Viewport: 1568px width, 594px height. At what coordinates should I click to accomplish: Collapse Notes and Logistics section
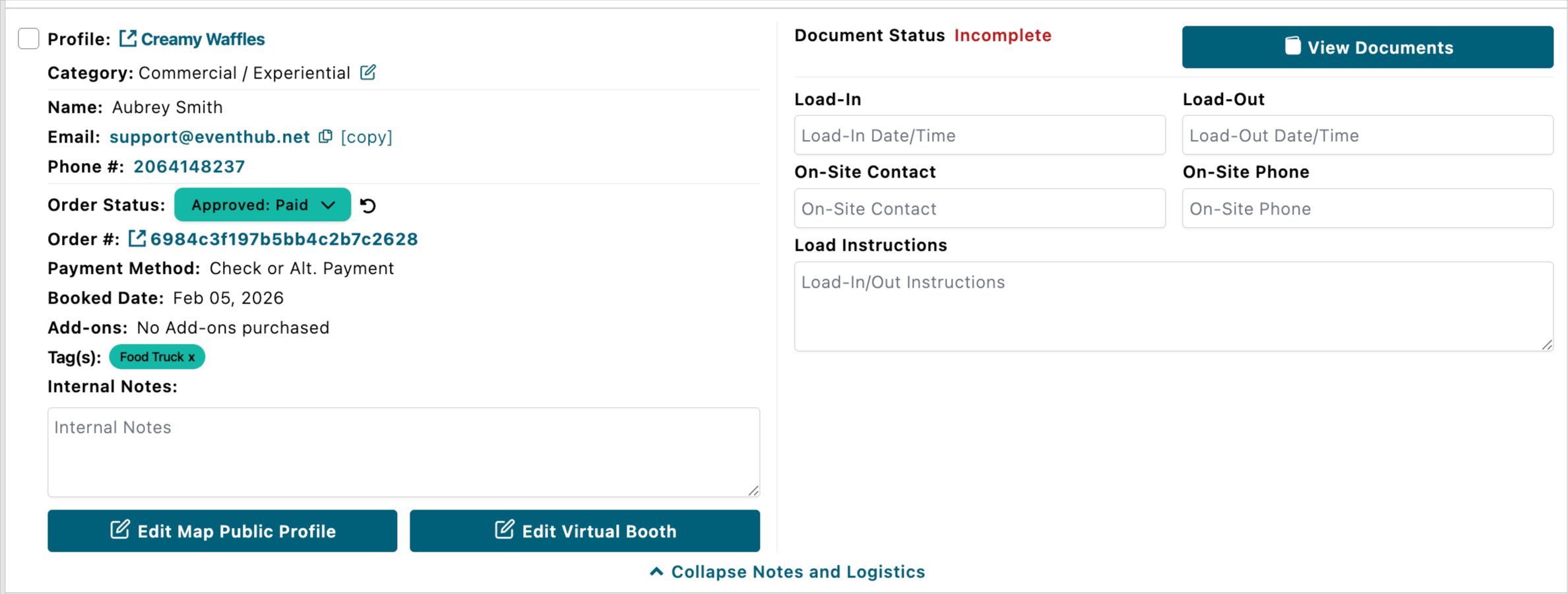tap(788, 572)
